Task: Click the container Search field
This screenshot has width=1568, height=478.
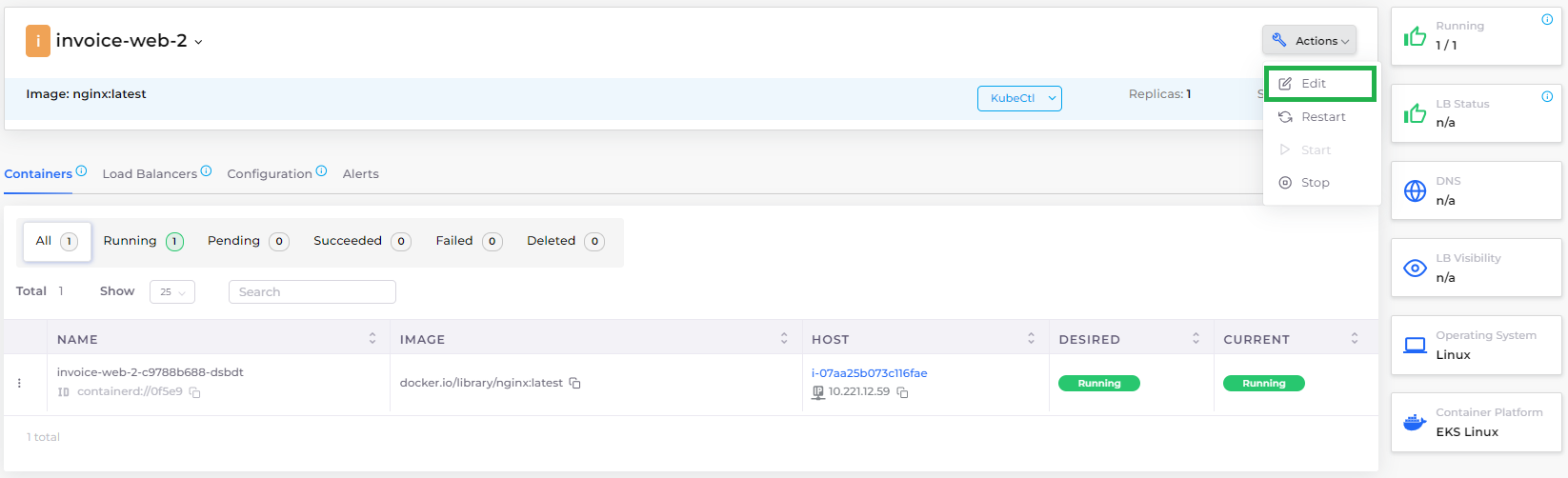Action: point(312,292)
